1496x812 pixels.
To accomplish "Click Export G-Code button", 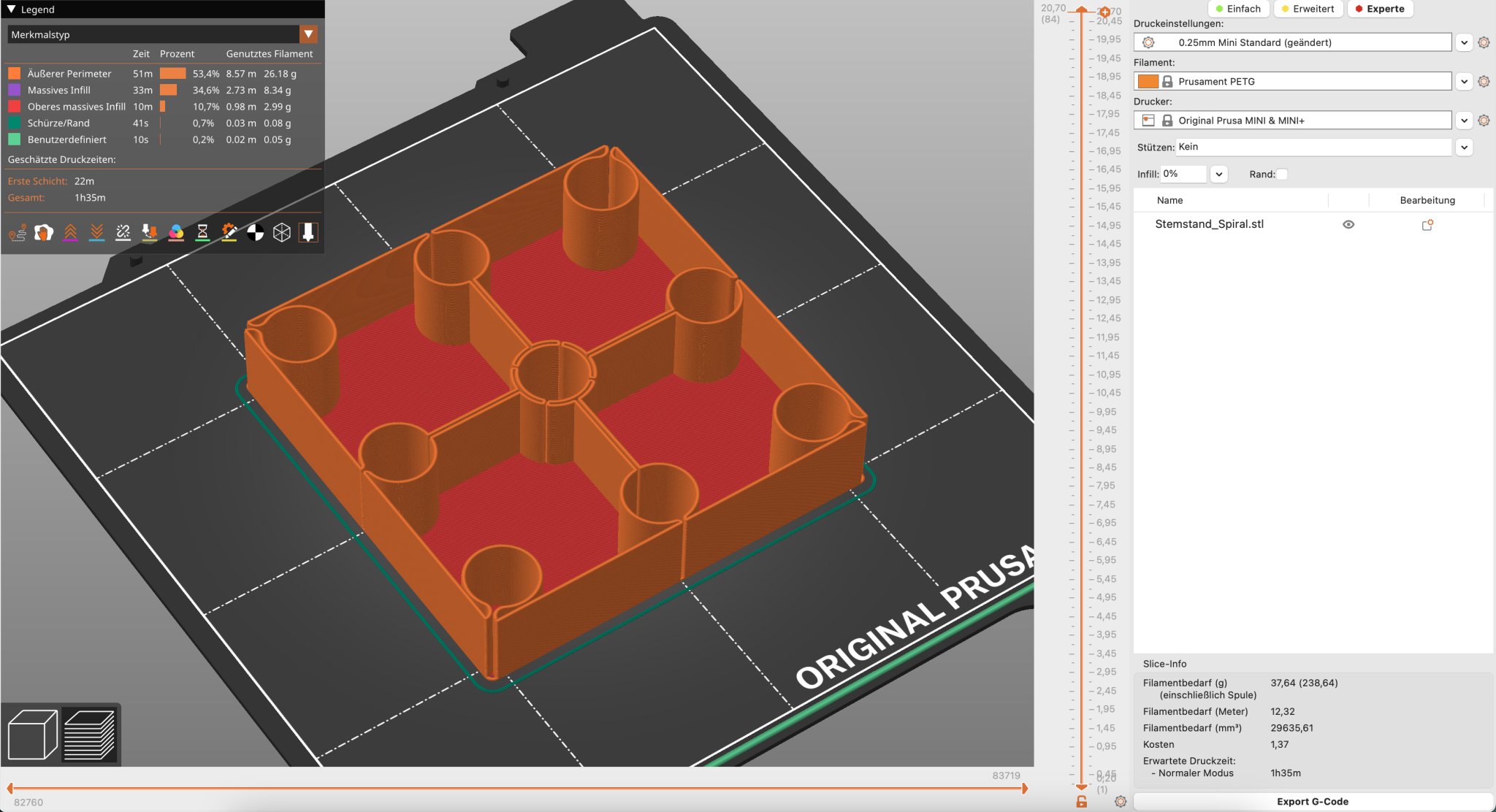I will (1312, 801).
